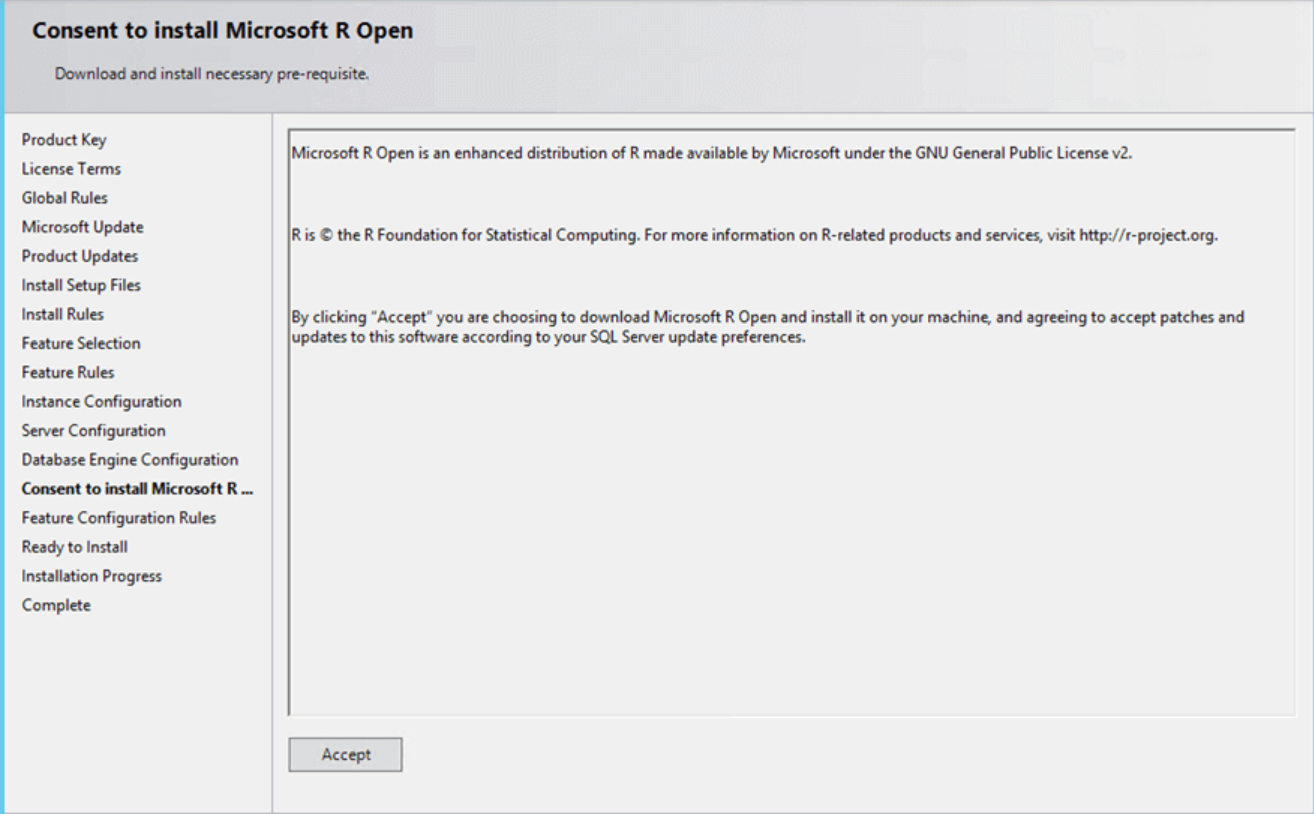Select Product Key in the sidebar
1314x814 pixels.
(x=63, y=140)
